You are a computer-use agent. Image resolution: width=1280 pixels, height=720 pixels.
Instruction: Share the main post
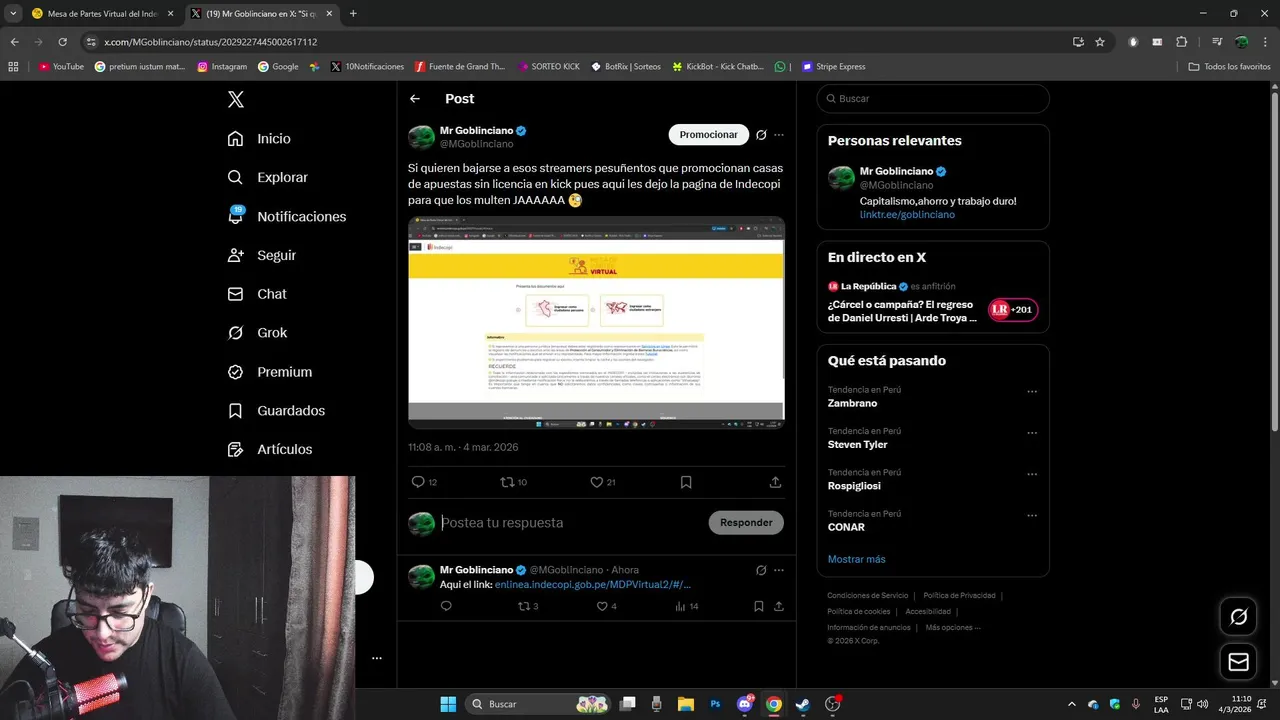pyautogui.click(x=775, y=482)
